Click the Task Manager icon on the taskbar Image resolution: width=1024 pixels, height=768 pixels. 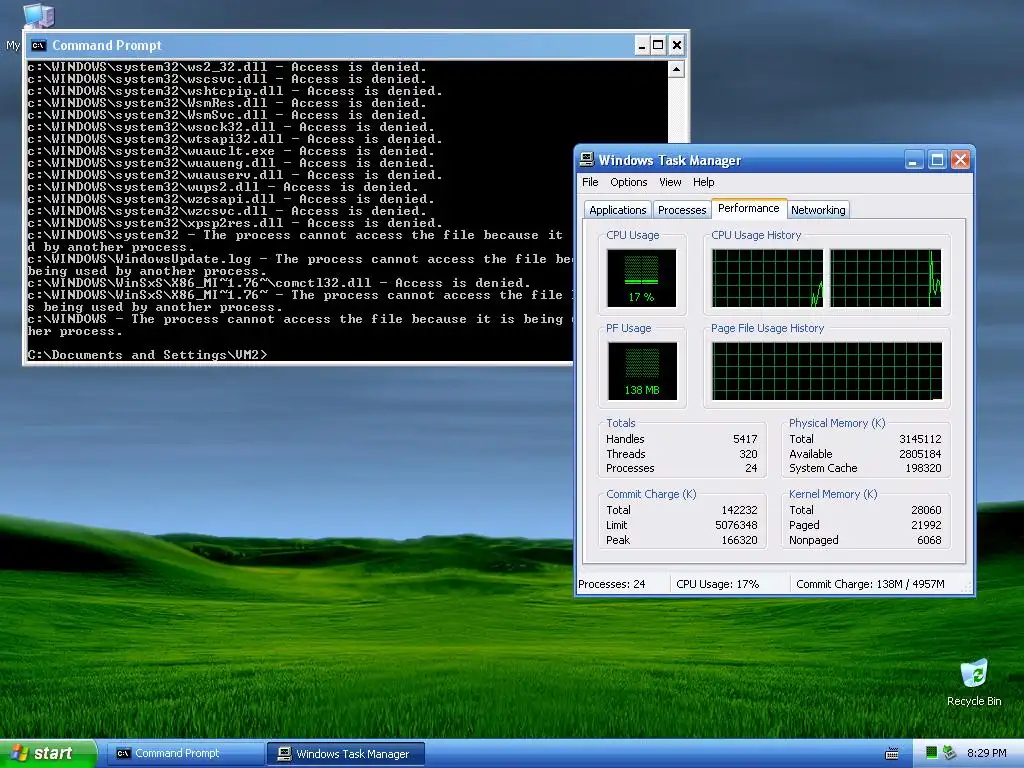coord(284,754)
